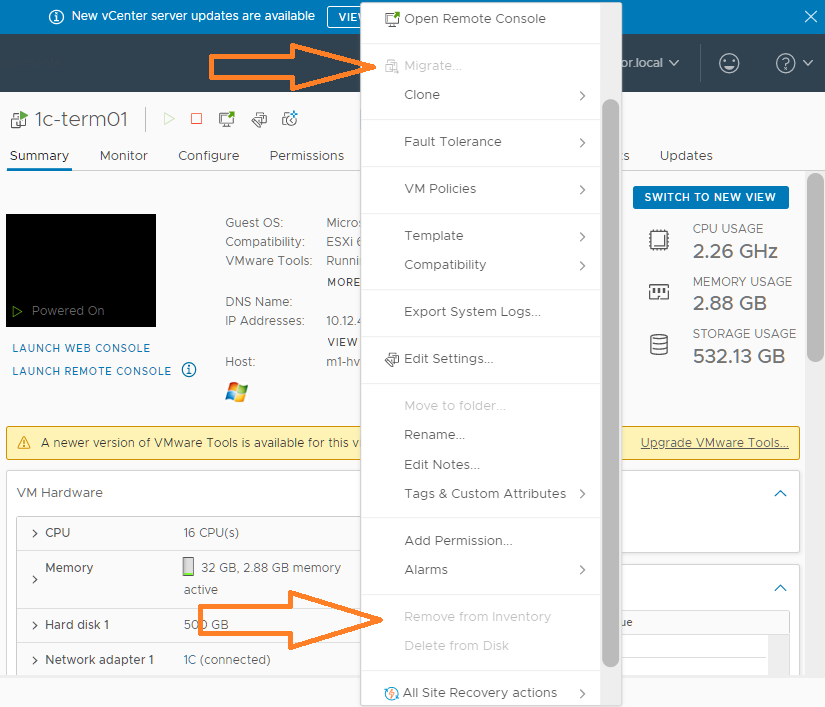The height and width of the screenshot is (707, 825).
Task: Switch to the Permissions tab
Action: click(307, 156)
